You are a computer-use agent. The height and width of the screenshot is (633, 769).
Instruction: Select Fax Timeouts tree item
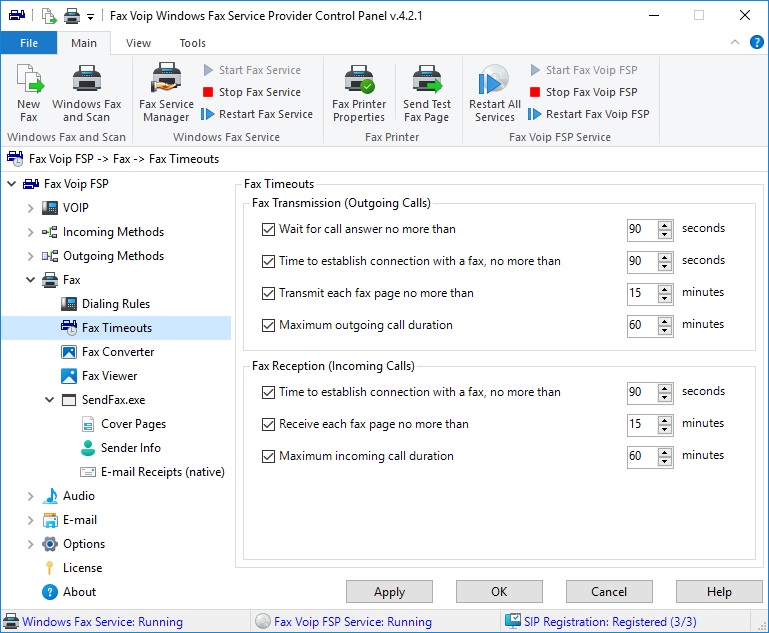117,328
